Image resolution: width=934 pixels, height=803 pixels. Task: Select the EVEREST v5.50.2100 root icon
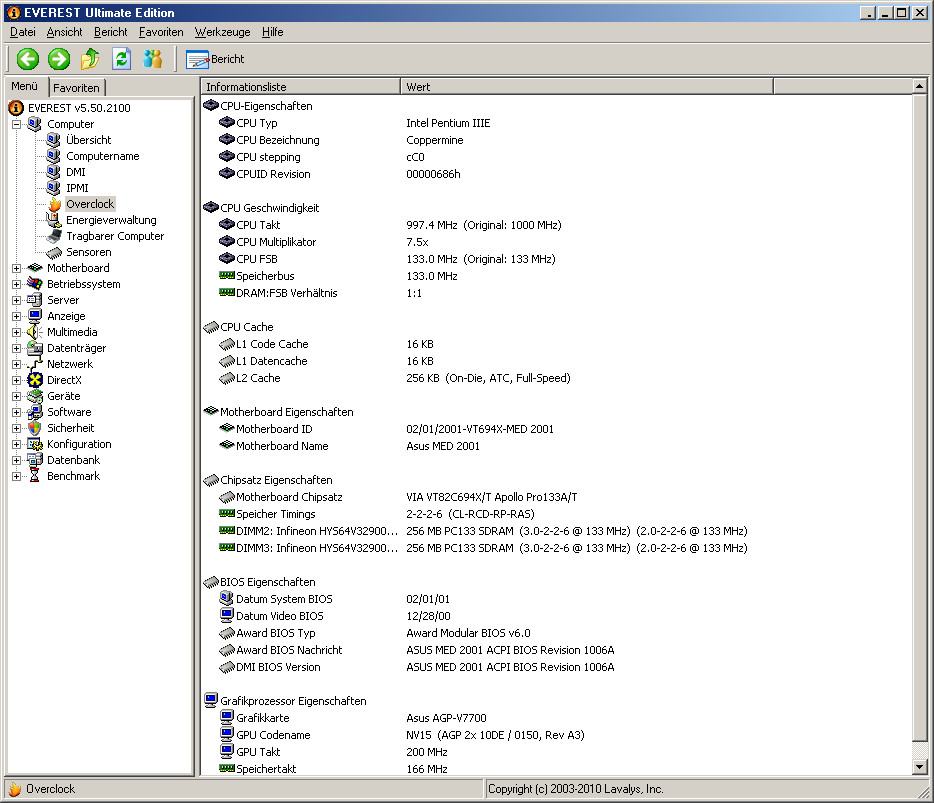(15, 108)
